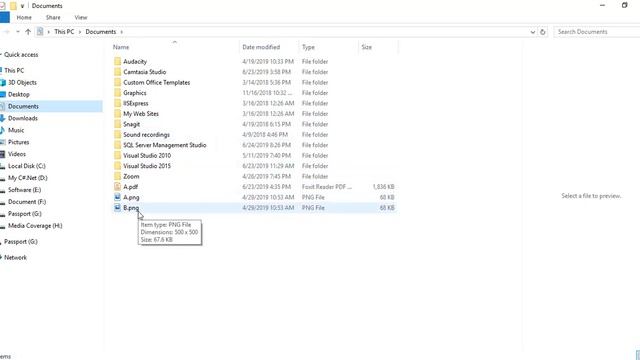The image size is (640, 360).
Task: Click the Visual Studio 2010 folder icon
Action: [x=118, y=156]
